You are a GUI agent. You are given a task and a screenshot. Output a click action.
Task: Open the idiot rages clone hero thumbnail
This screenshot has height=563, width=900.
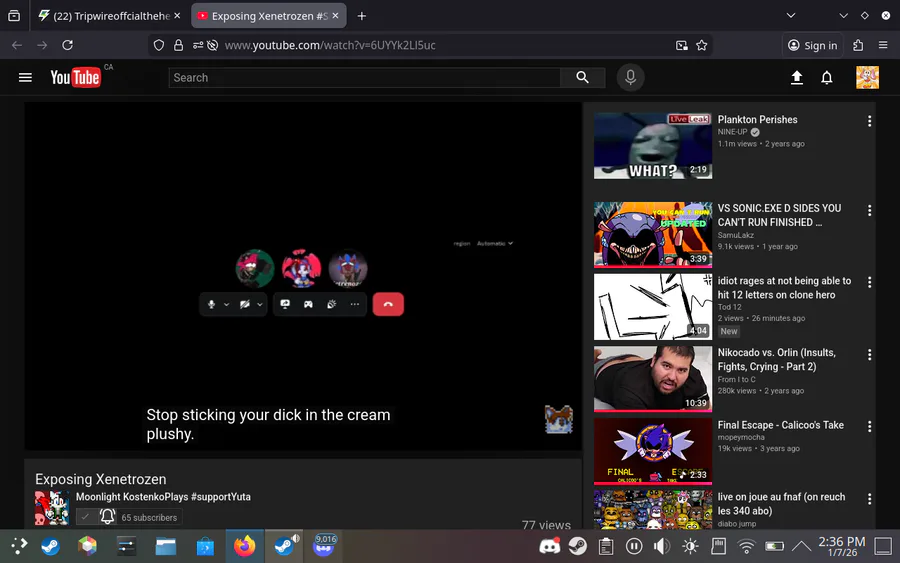coord(653,306)
